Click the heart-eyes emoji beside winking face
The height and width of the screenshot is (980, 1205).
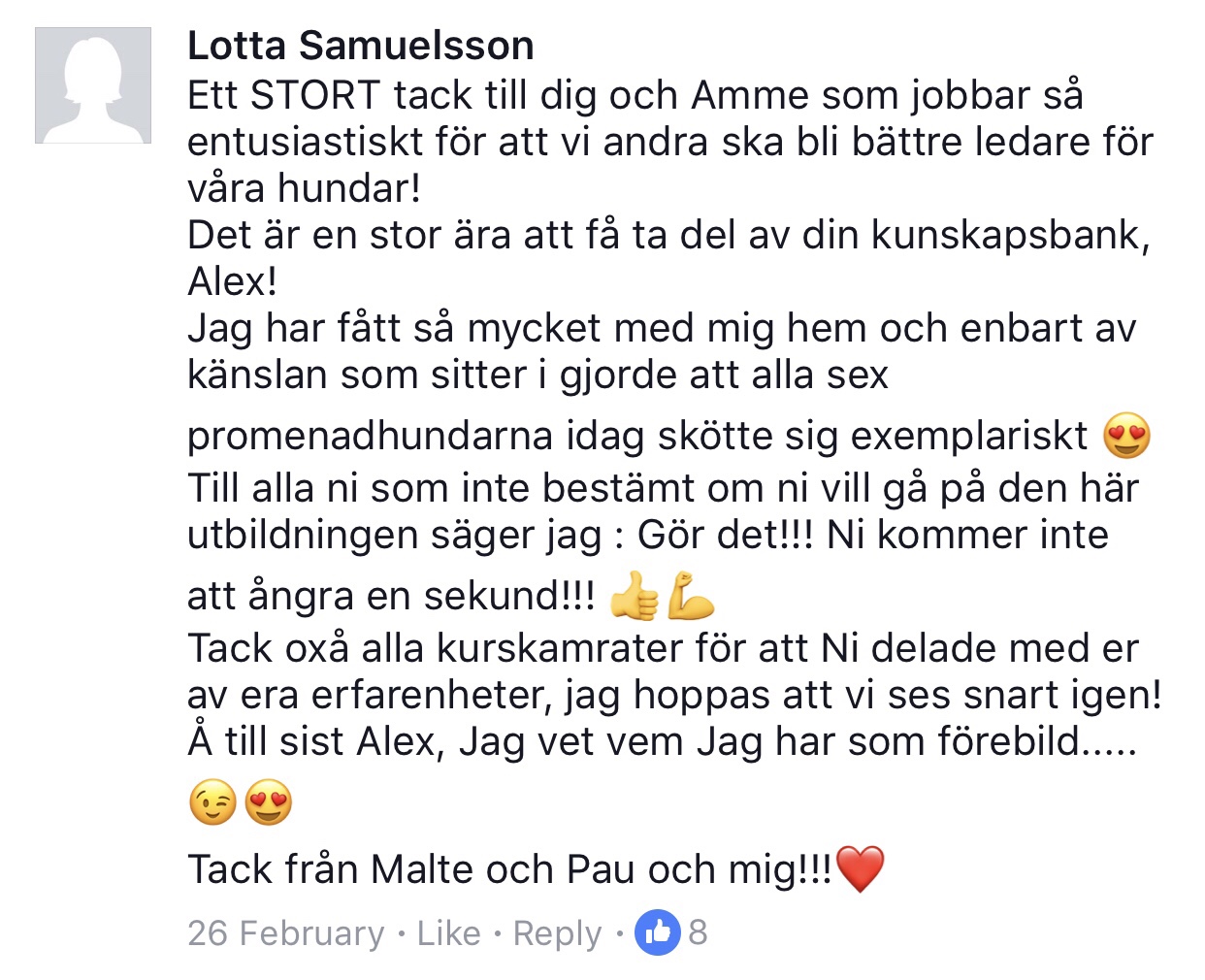[x=269, y=802]
